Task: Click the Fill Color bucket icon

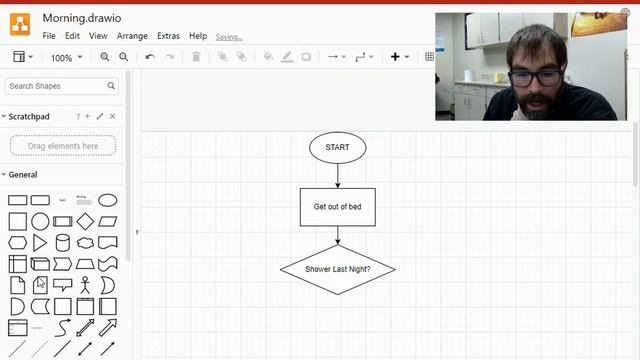Action: 268,57
